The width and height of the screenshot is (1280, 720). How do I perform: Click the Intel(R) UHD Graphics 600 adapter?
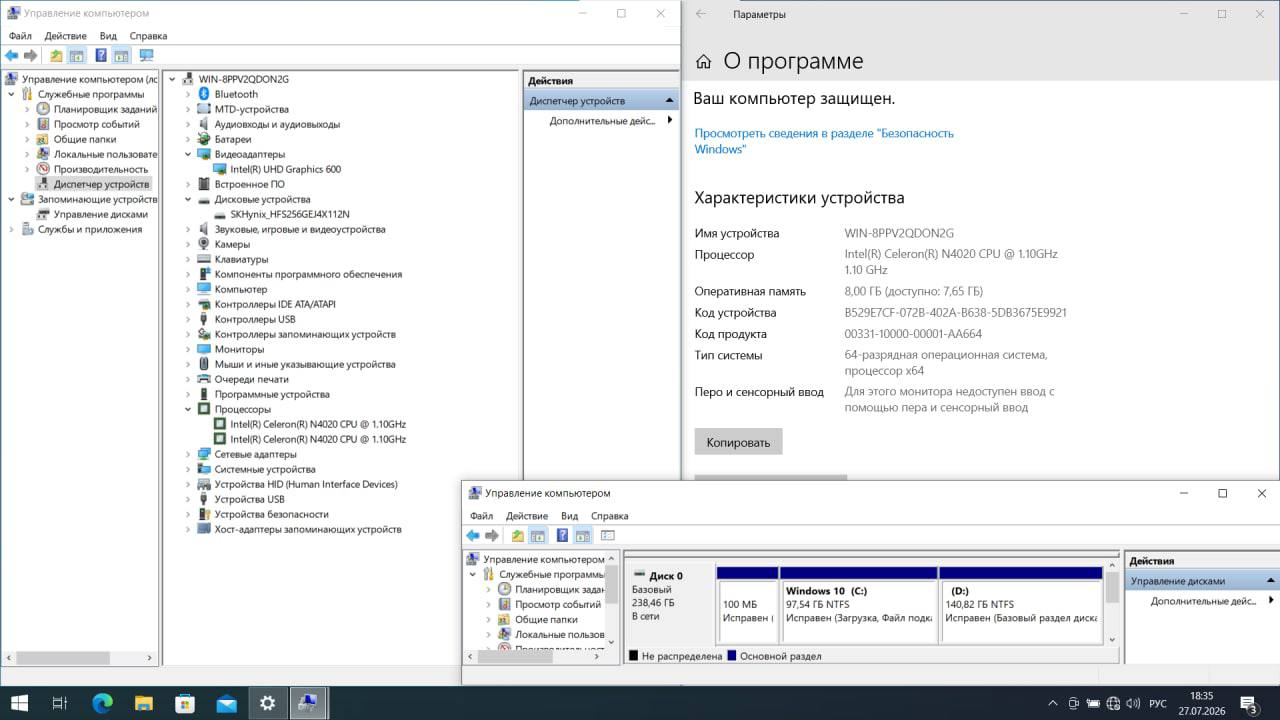285,169
